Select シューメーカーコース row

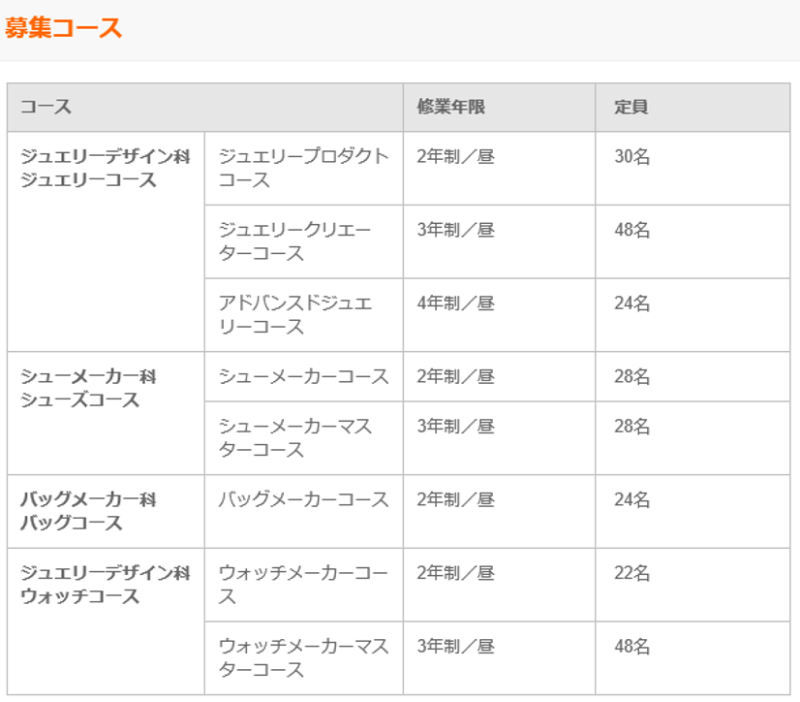pos(497,377)
